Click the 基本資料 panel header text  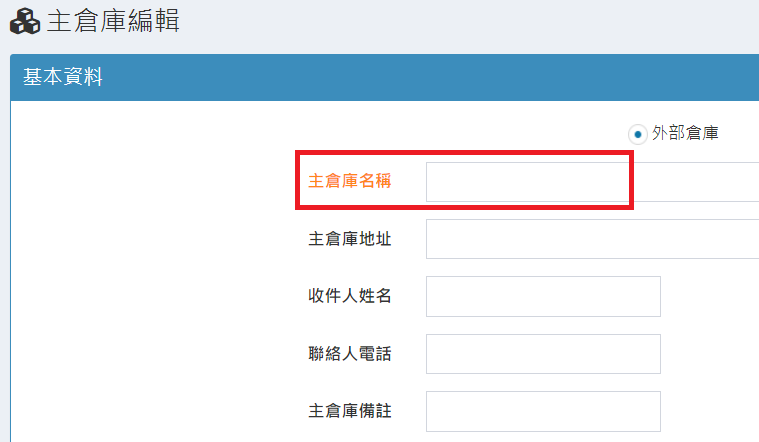coord(63,77)
